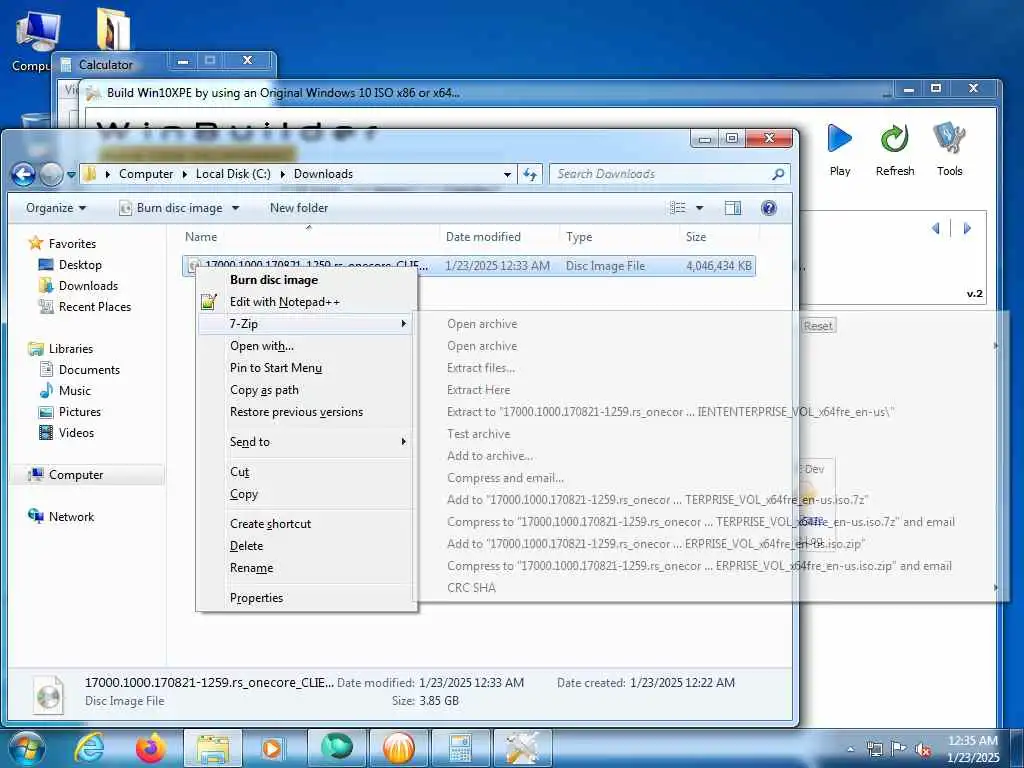Click the change view icon in Explorer toolbar
Screen dimensions: 1024x768
(x=678, y=208)
